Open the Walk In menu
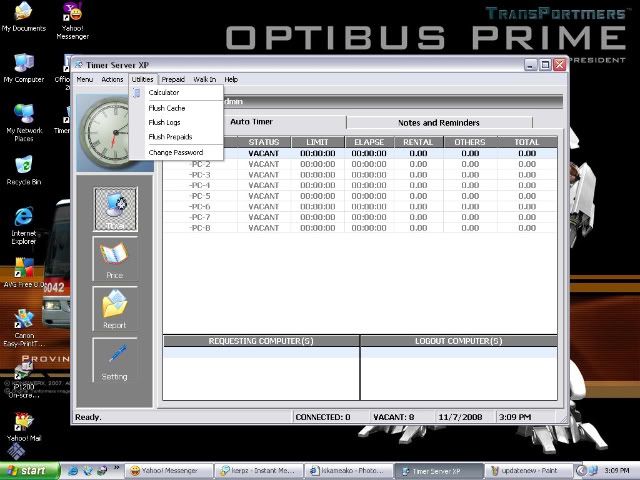The image size is (640, 480). (x=204, y=80)
